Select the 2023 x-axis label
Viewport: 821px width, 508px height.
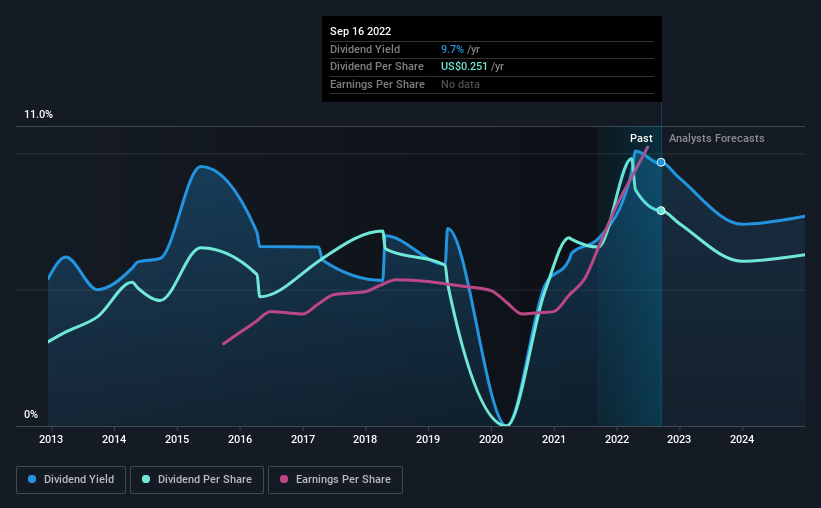point(679,439)
